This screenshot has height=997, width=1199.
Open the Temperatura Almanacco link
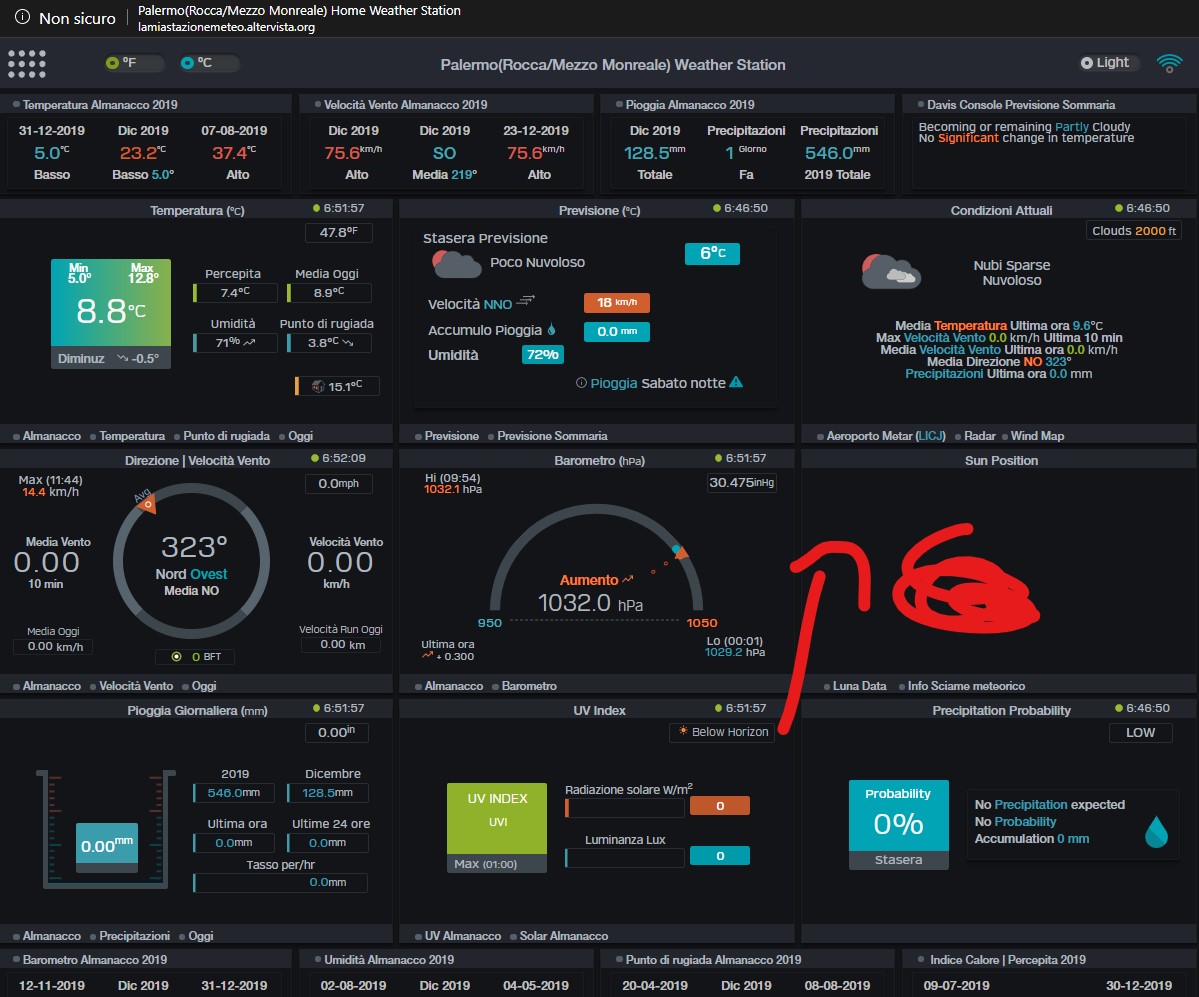pos(51,436)
